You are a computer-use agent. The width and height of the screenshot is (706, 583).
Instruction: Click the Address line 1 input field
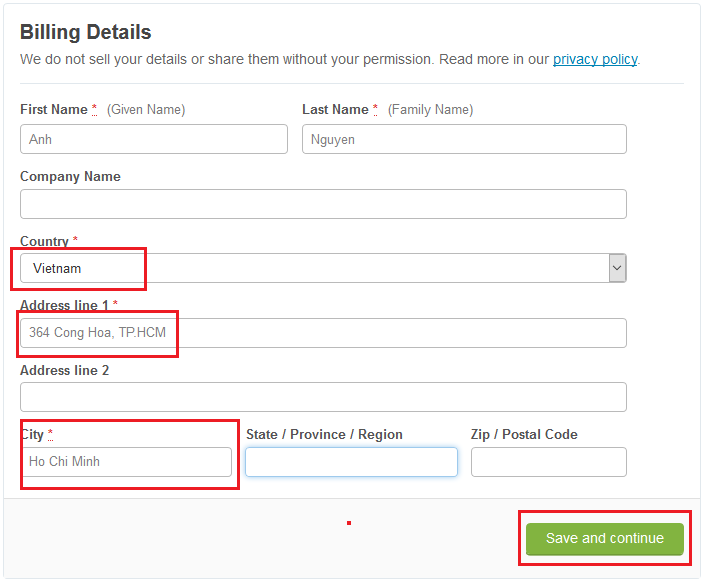(323, 333)
